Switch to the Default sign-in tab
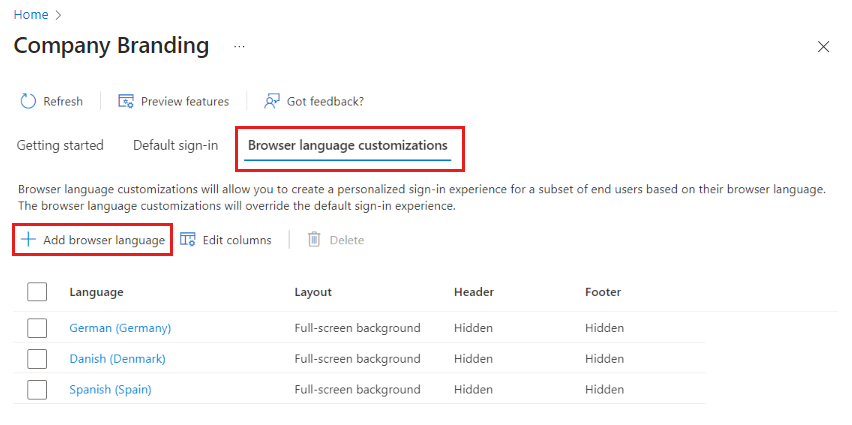This screenshot has height=425, width=852. 176,146
